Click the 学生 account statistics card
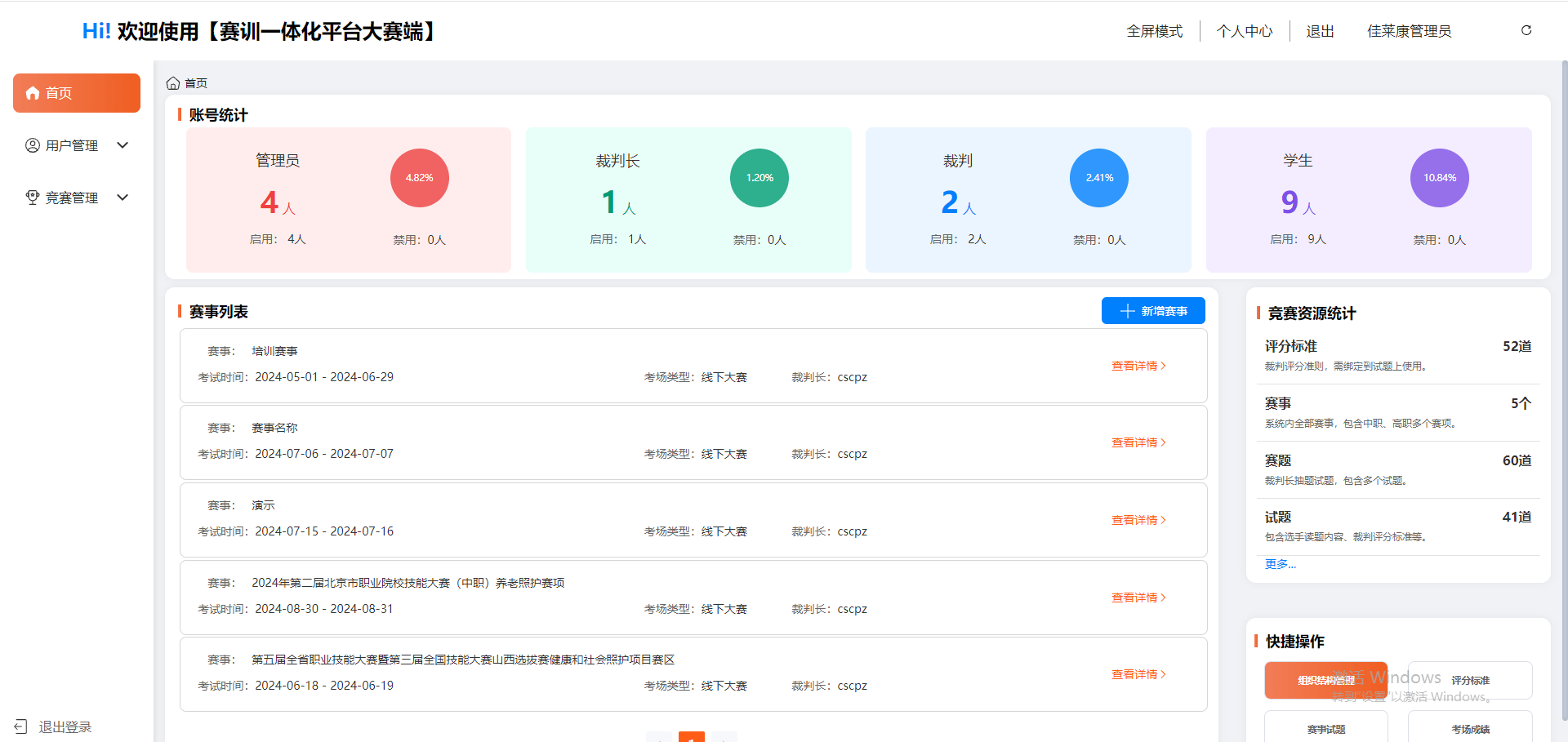The image size is (1568, 742). 1369,200
